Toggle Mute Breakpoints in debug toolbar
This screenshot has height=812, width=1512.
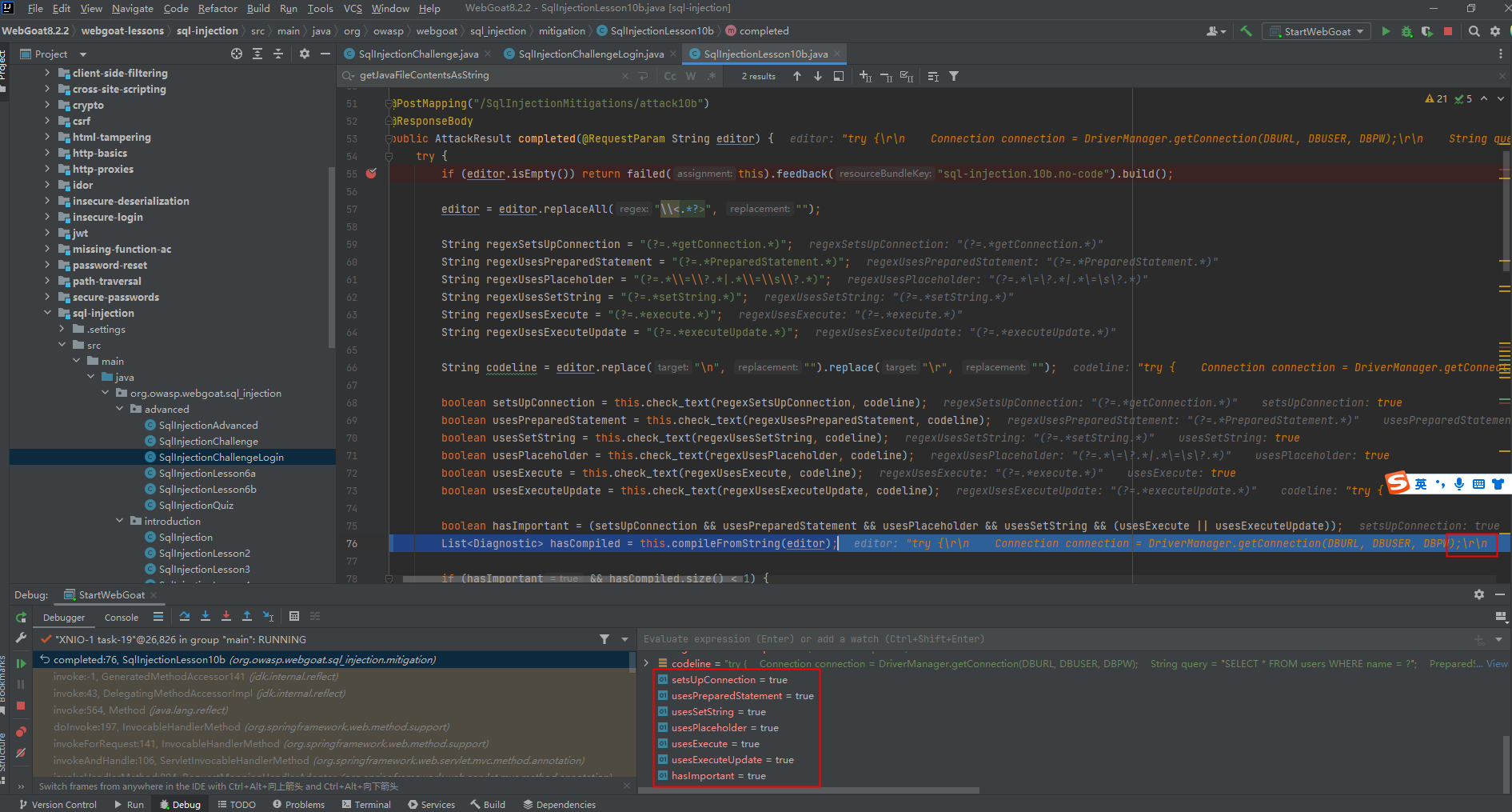point(21,753)
